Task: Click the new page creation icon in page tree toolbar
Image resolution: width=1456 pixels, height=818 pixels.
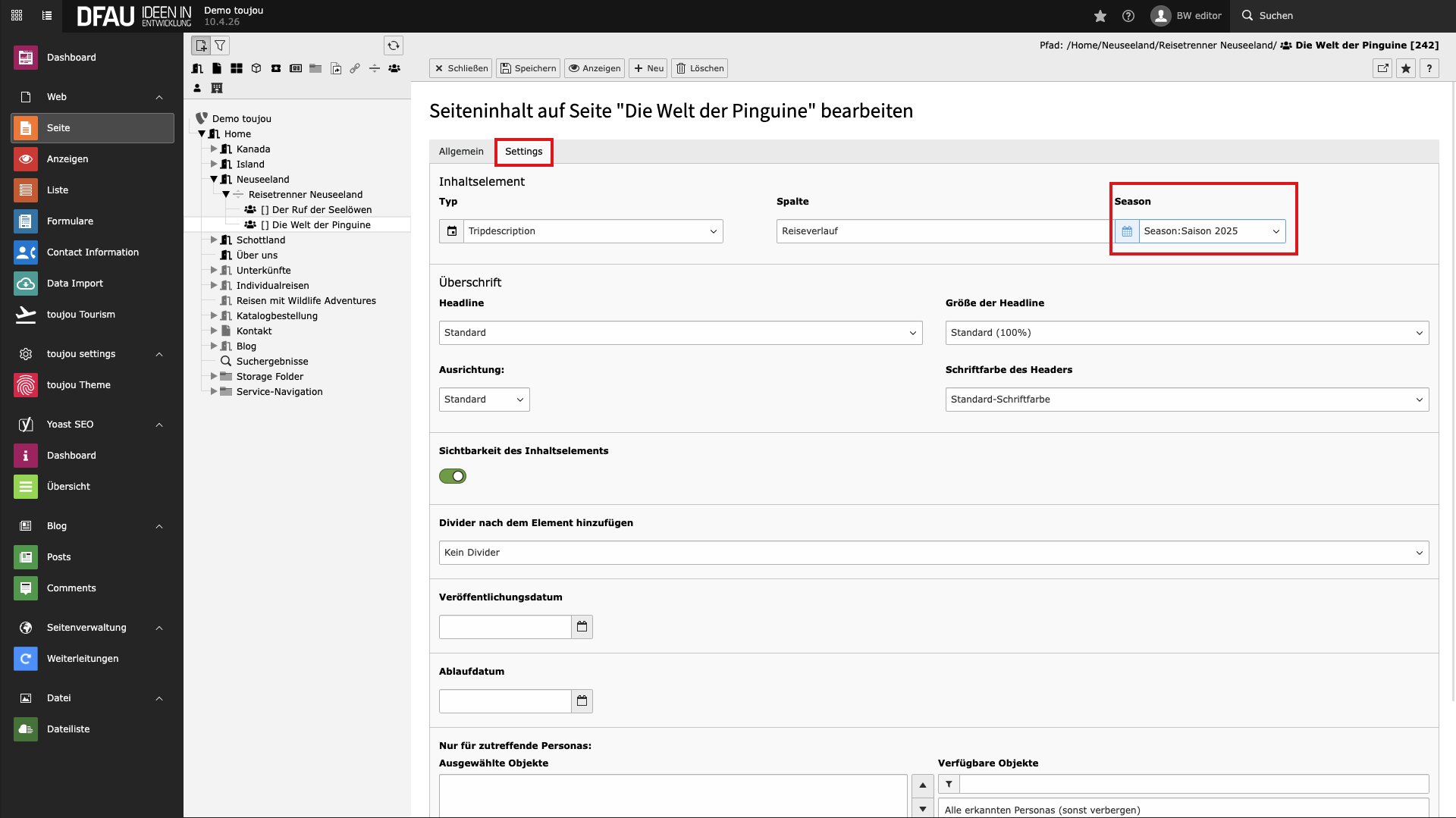Action: [201, 45]
